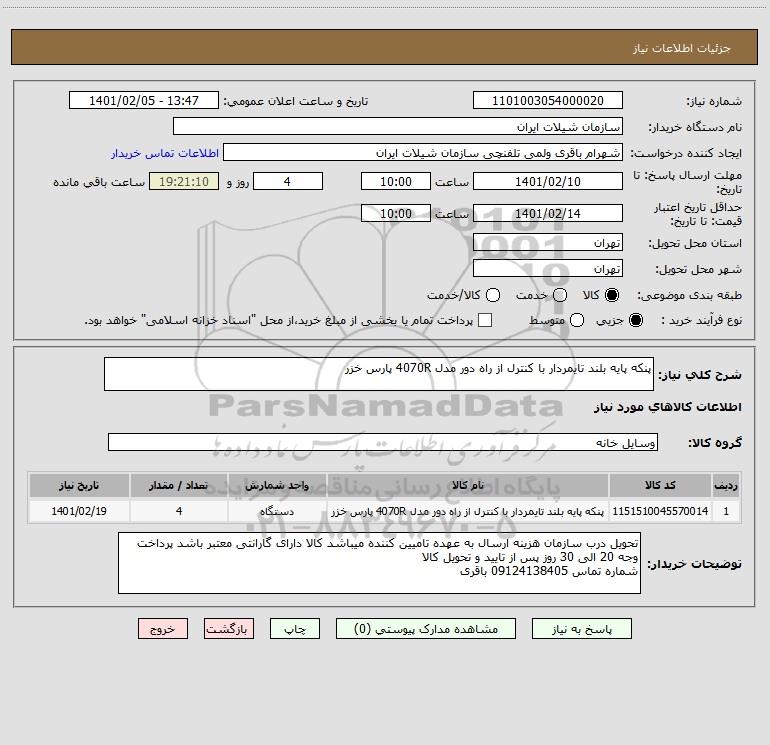
Task: Click the گروه کالا field وسایل خانه
Action: pyautogui.click(x=383, y=442)
